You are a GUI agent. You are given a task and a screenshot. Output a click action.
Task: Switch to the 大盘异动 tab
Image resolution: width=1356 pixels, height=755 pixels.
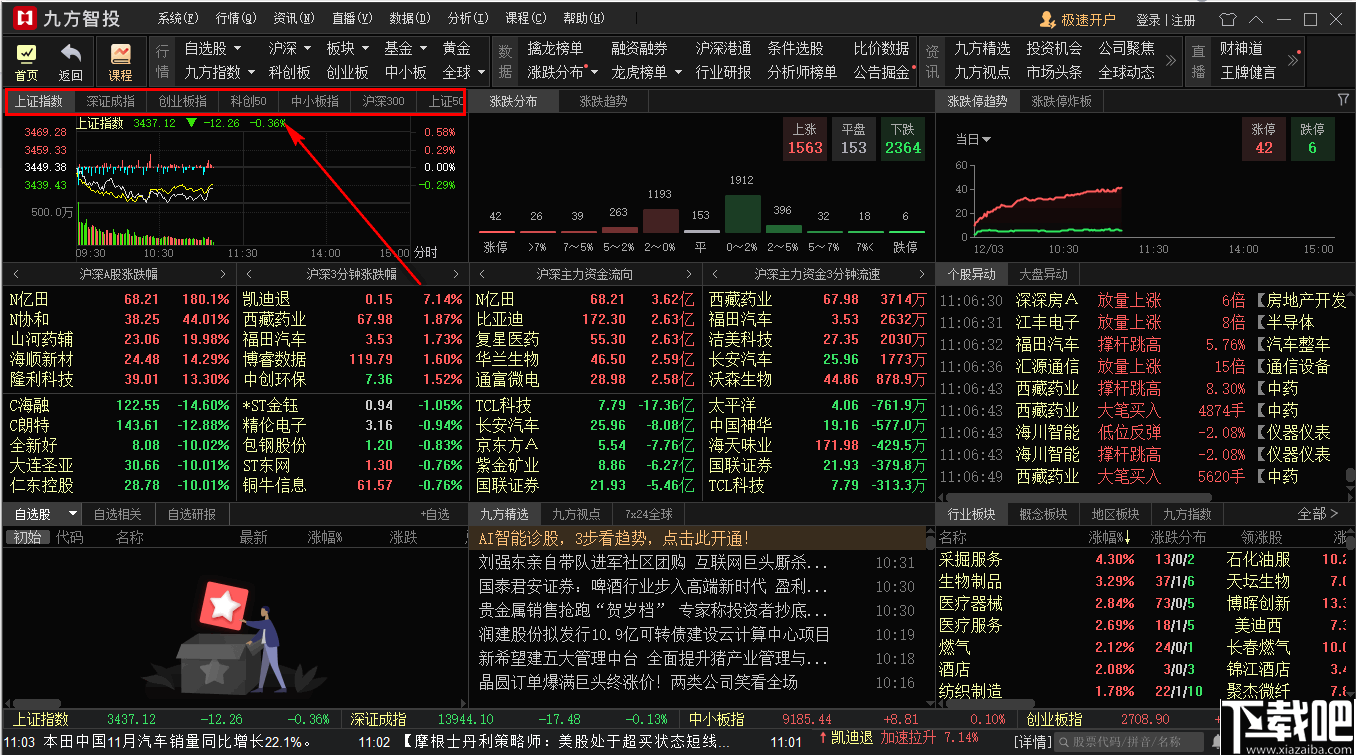[x=1043, y=274]
